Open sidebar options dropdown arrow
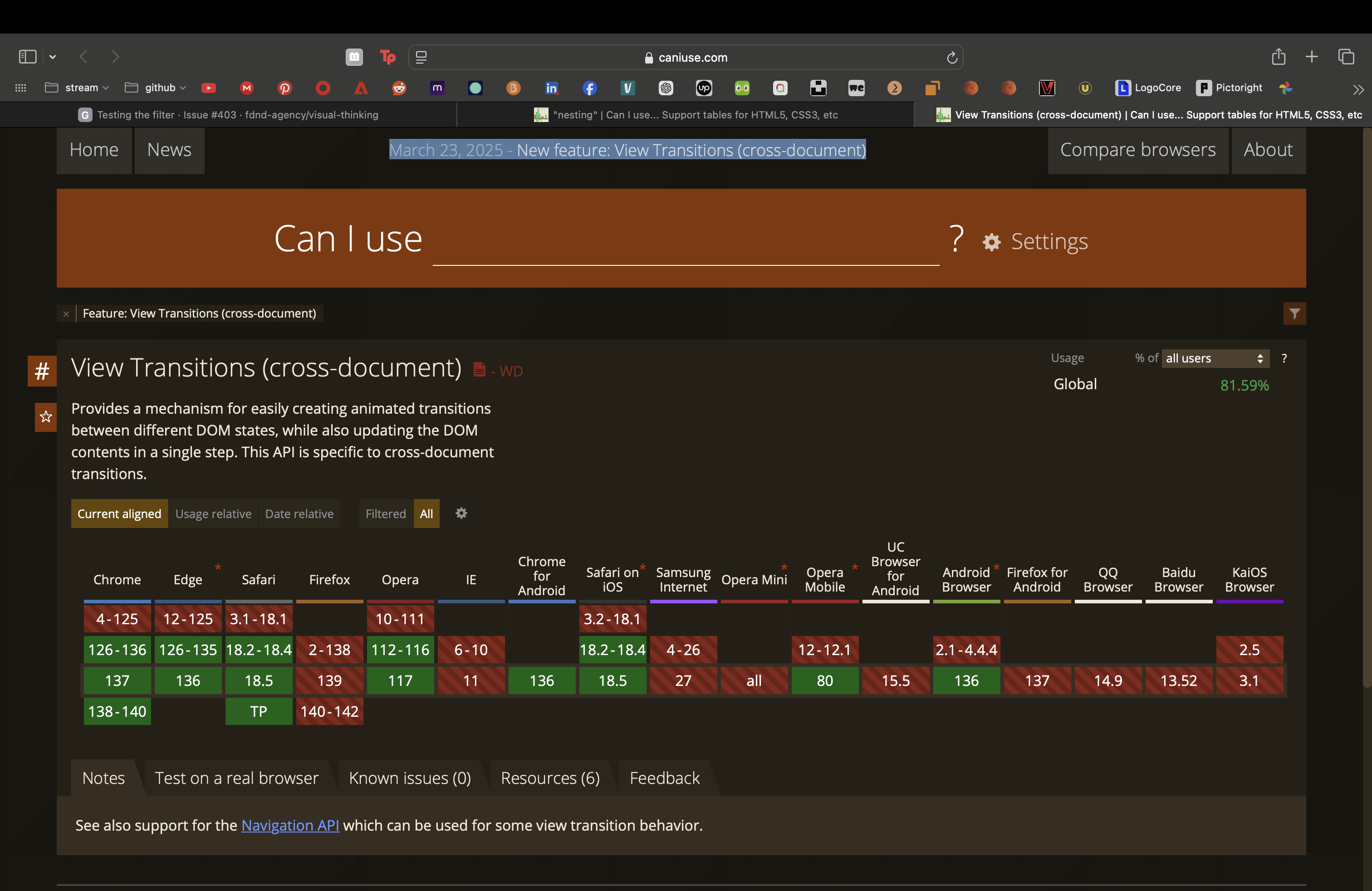The image size is (1372, 891). tap(53, 56)
